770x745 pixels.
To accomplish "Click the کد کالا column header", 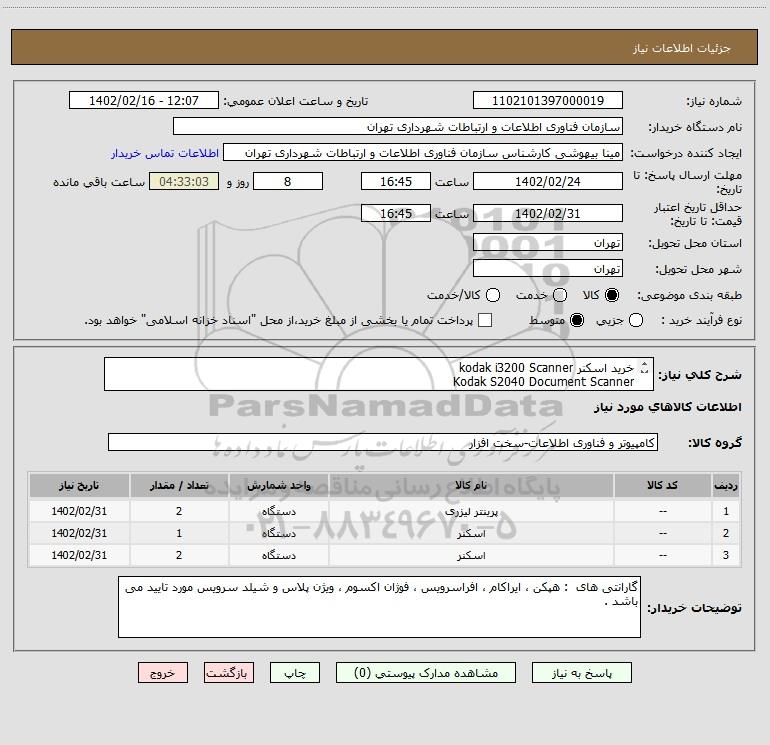I will click(x=662, y=486).
